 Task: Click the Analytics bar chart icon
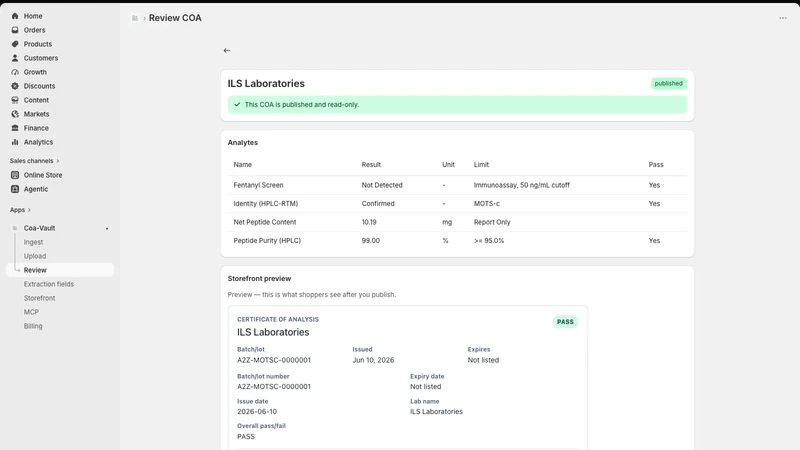(x=15, y=142)
